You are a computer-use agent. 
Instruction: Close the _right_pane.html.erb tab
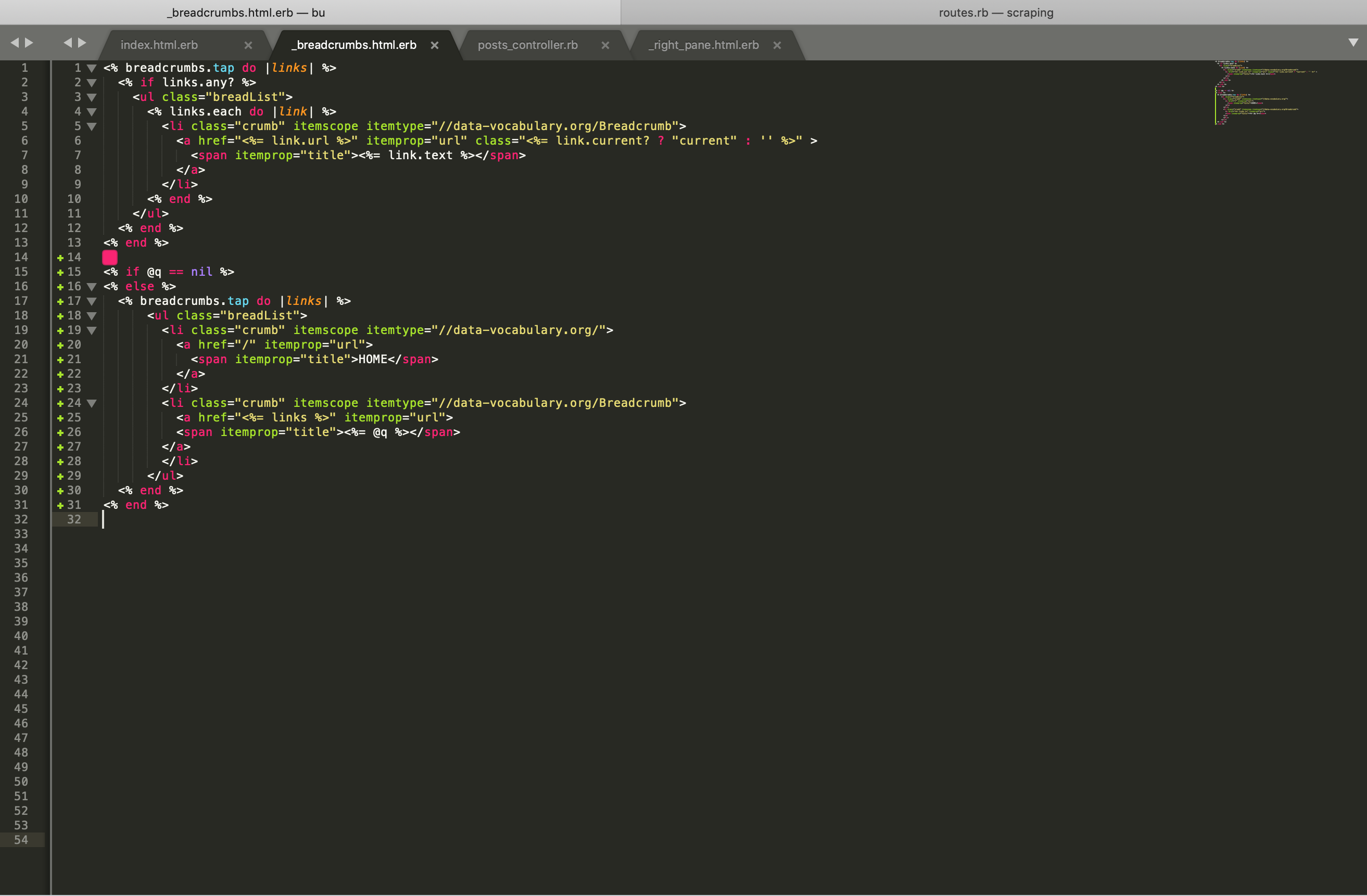pos(777,45)
